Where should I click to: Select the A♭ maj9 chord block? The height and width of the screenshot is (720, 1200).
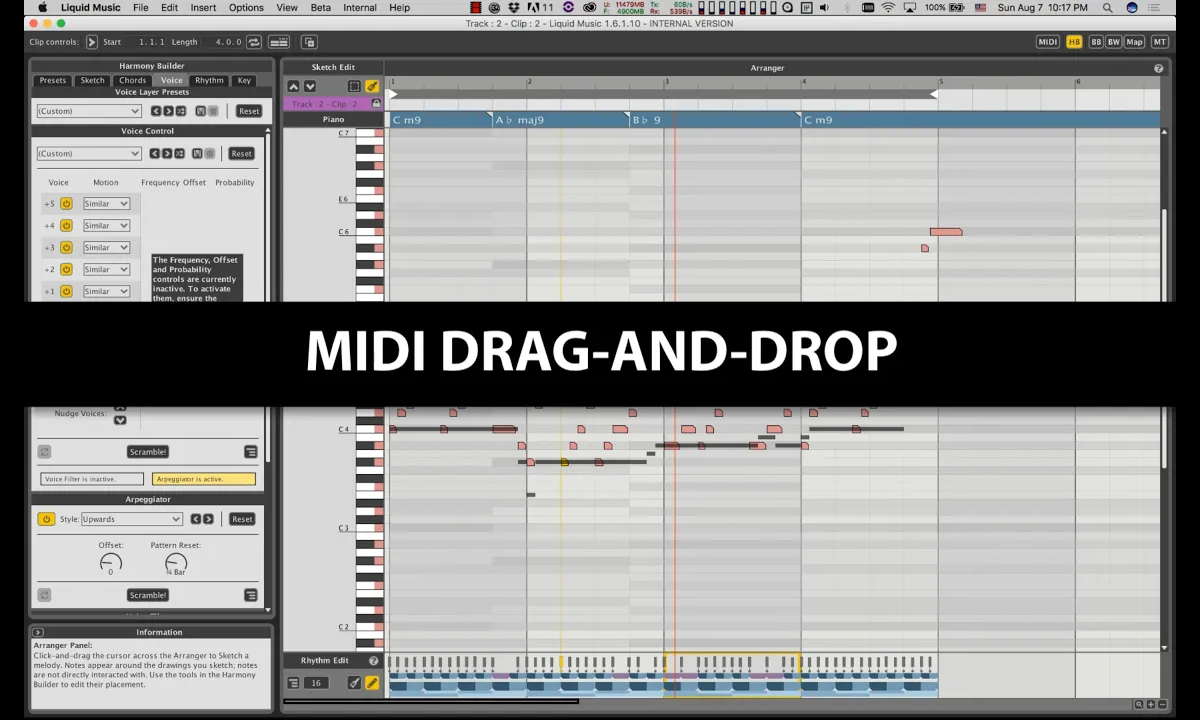pos(561,120)
